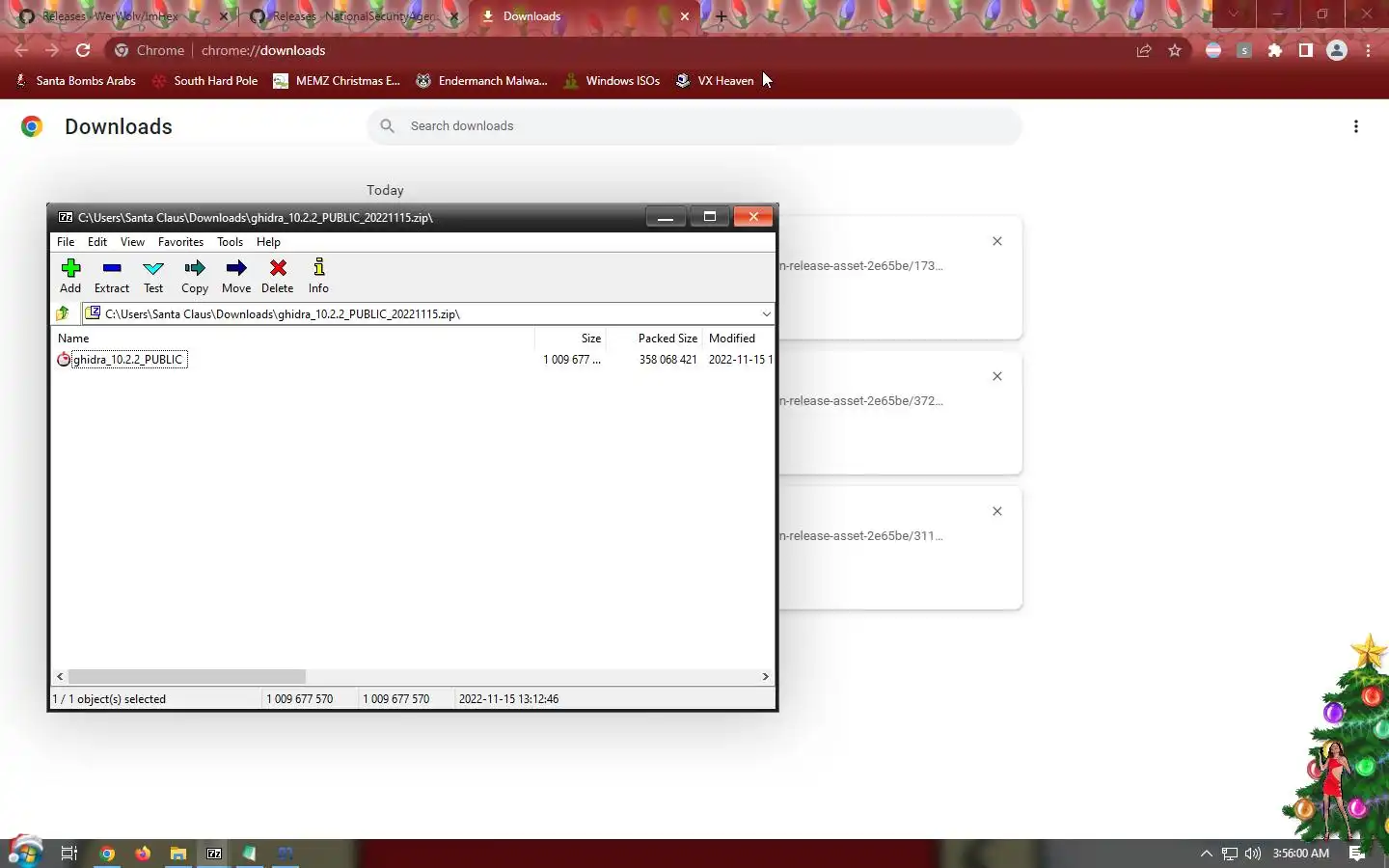Click the Extract icon in 7-Zip
Screen dimensions: 1389x868
point(112,276)
